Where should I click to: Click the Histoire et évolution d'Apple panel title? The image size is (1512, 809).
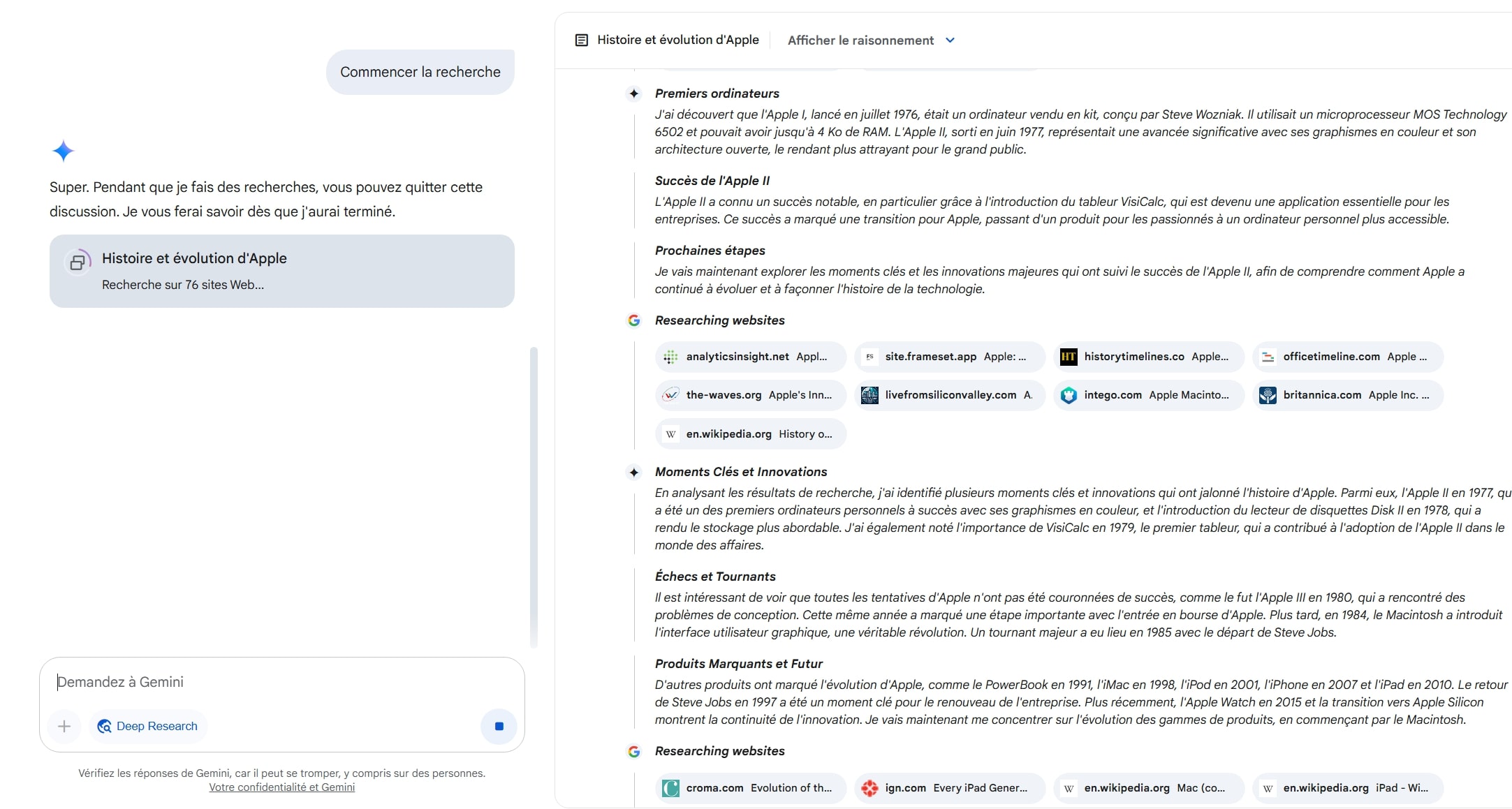677,40
